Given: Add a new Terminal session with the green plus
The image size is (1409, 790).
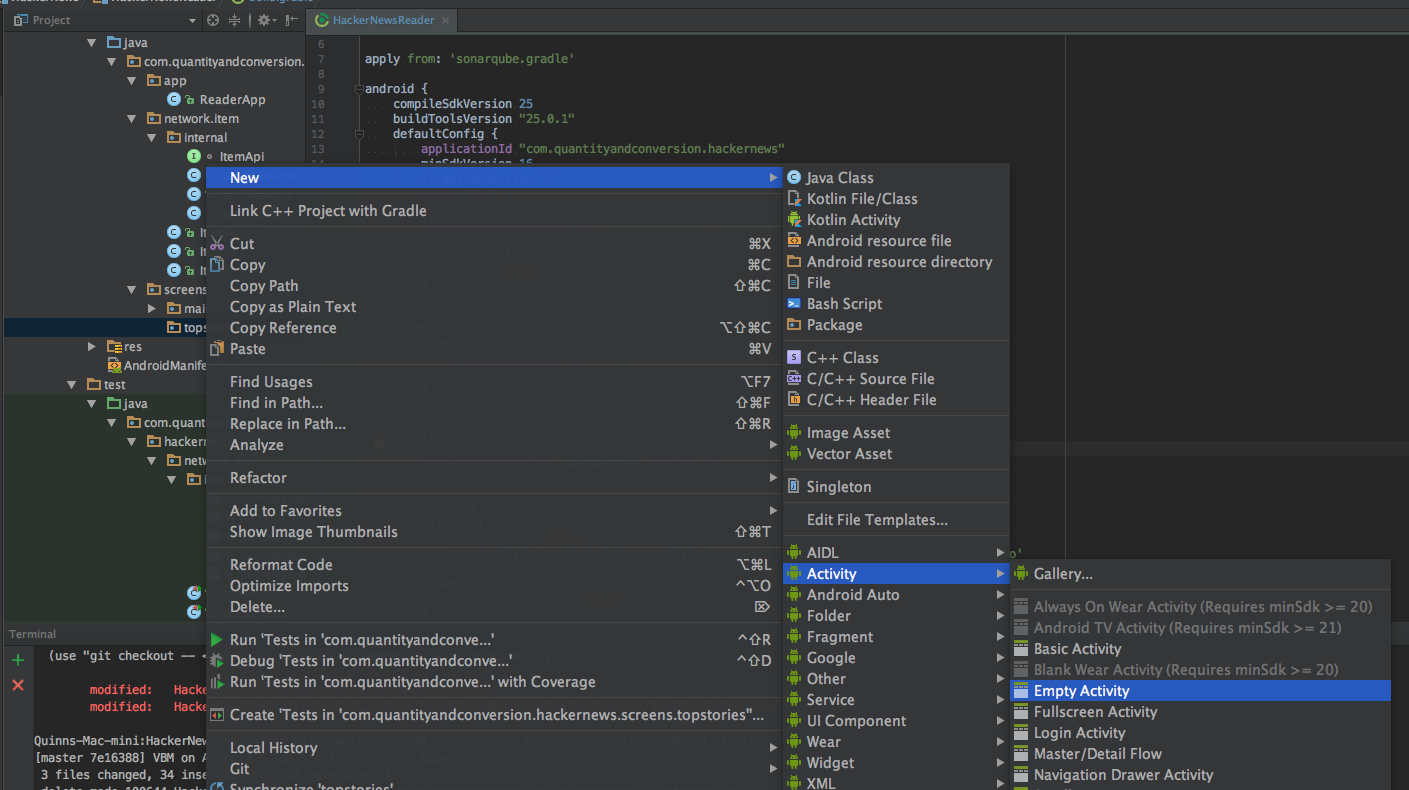Looking at the screenshot, I should pyautogui.click(x=17, y=660).
